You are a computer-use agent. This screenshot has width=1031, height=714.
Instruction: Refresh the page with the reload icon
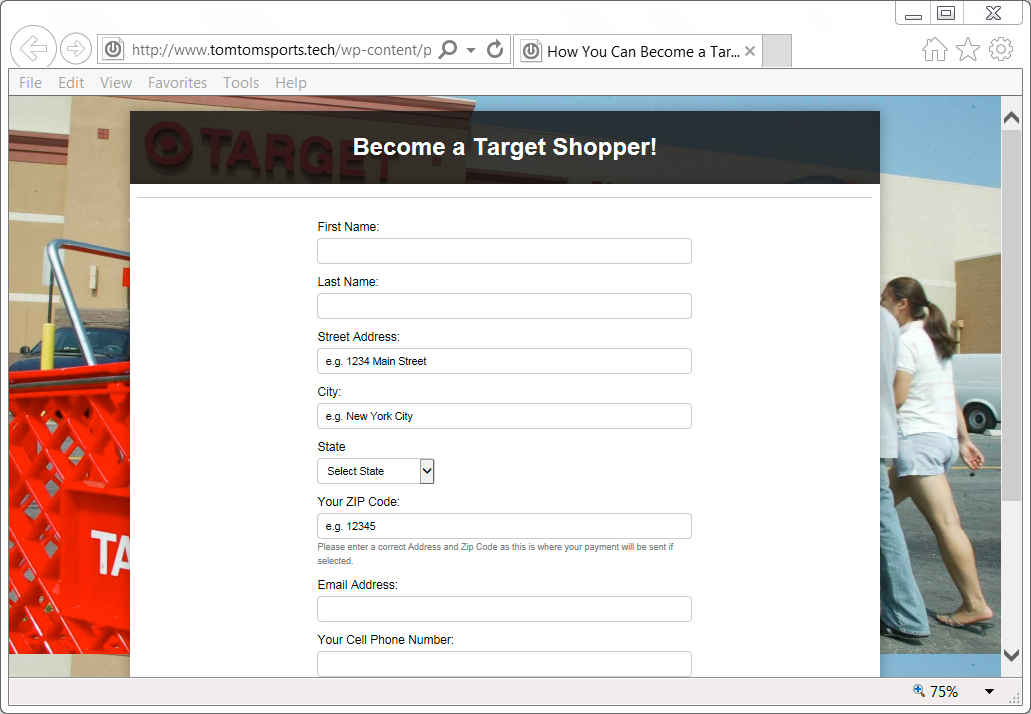pyautogui.click(x=495, y=49)
